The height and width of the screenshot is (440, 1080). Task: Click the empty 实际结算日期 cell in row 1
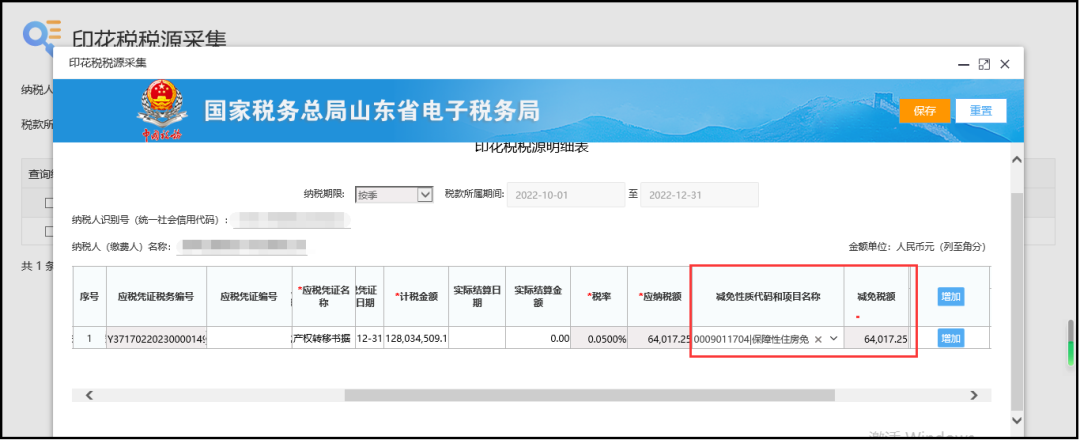(477, 338)
